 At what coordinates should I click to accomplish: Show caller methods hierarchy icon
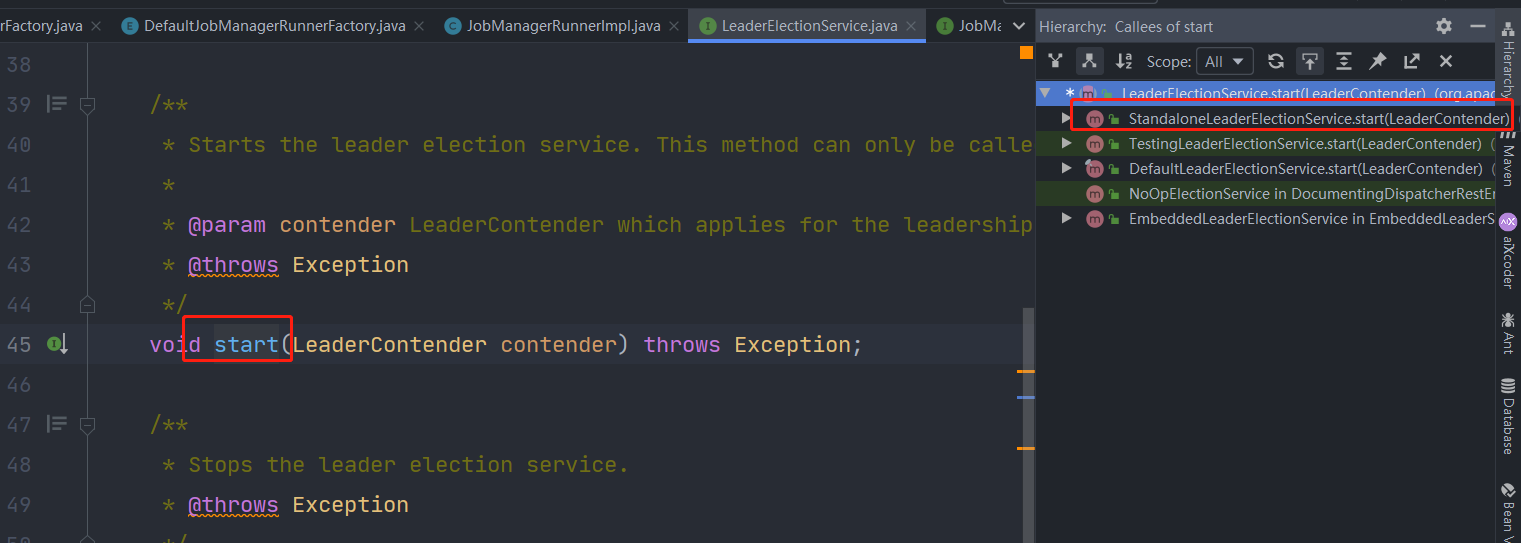tap(1055, 61)
